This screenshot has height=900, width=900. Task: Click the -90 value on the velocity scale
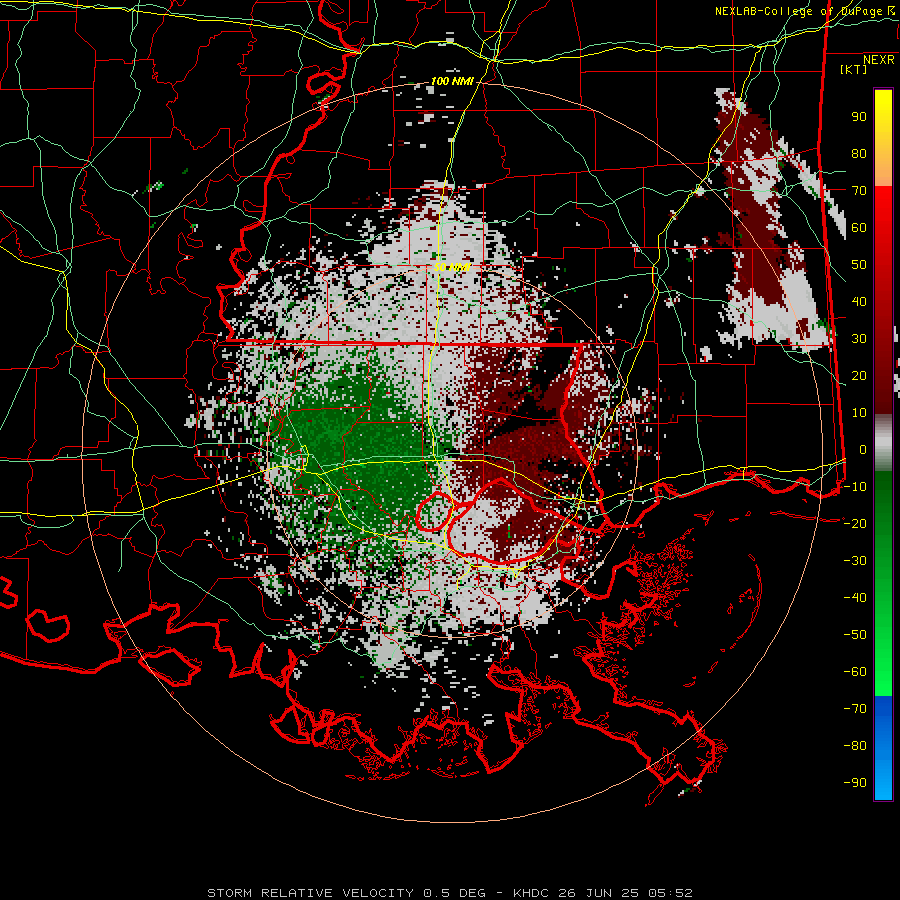click(855, 783)
